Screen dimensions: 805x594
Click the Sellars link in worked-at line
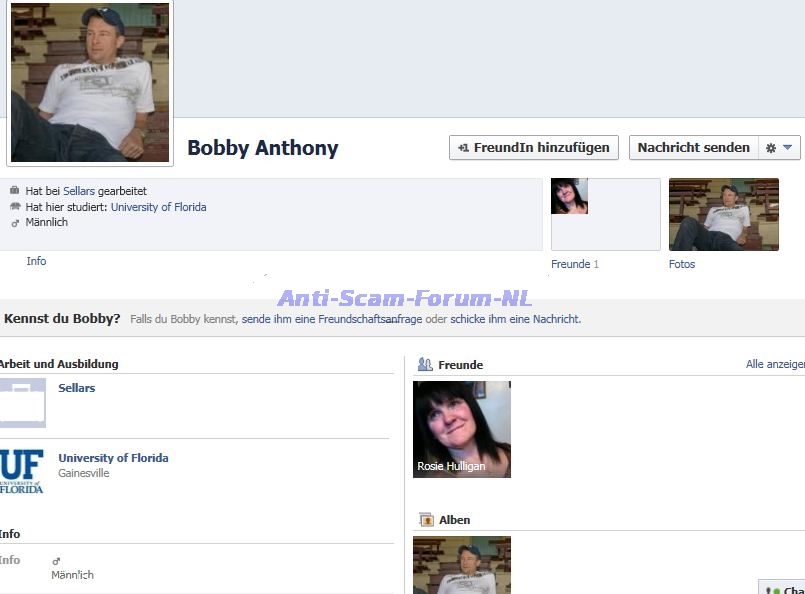point(79,190)
